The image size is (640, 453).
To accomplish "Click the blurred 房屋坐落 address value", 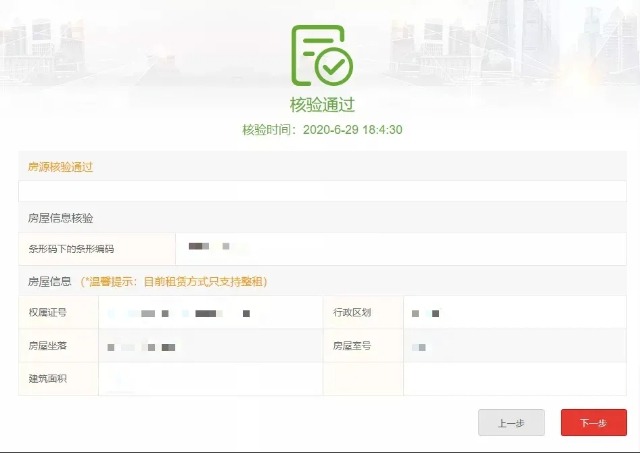I will tap(141, 347).
